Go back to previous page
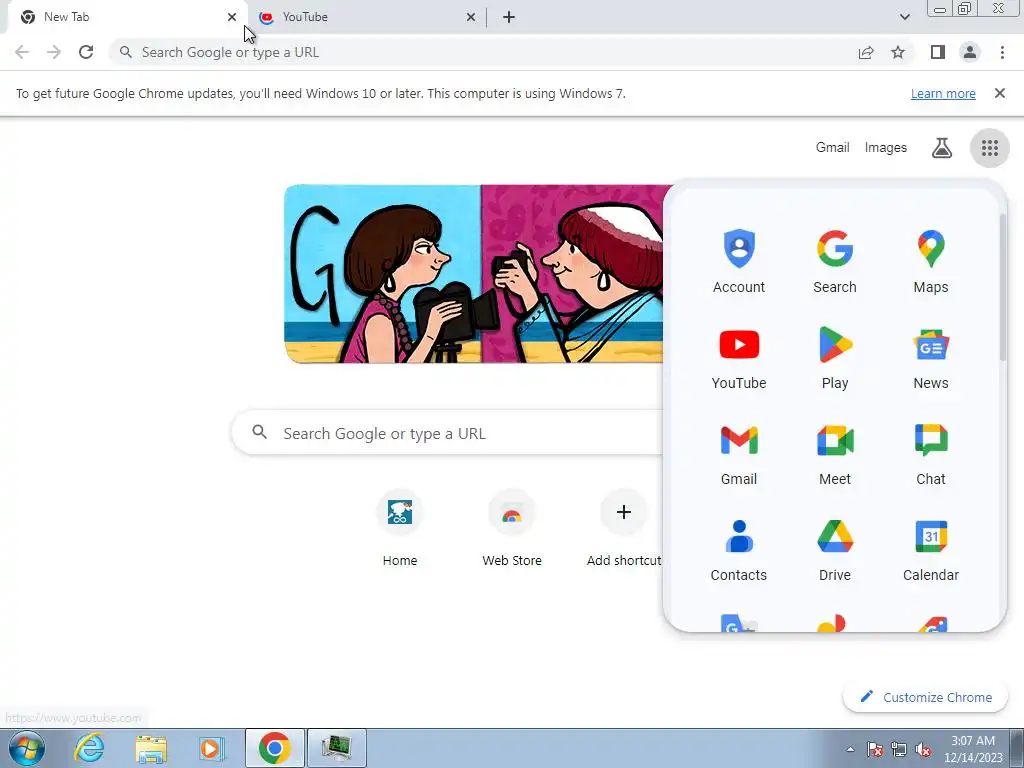1024x768 pixels. (x=22, y=52)
